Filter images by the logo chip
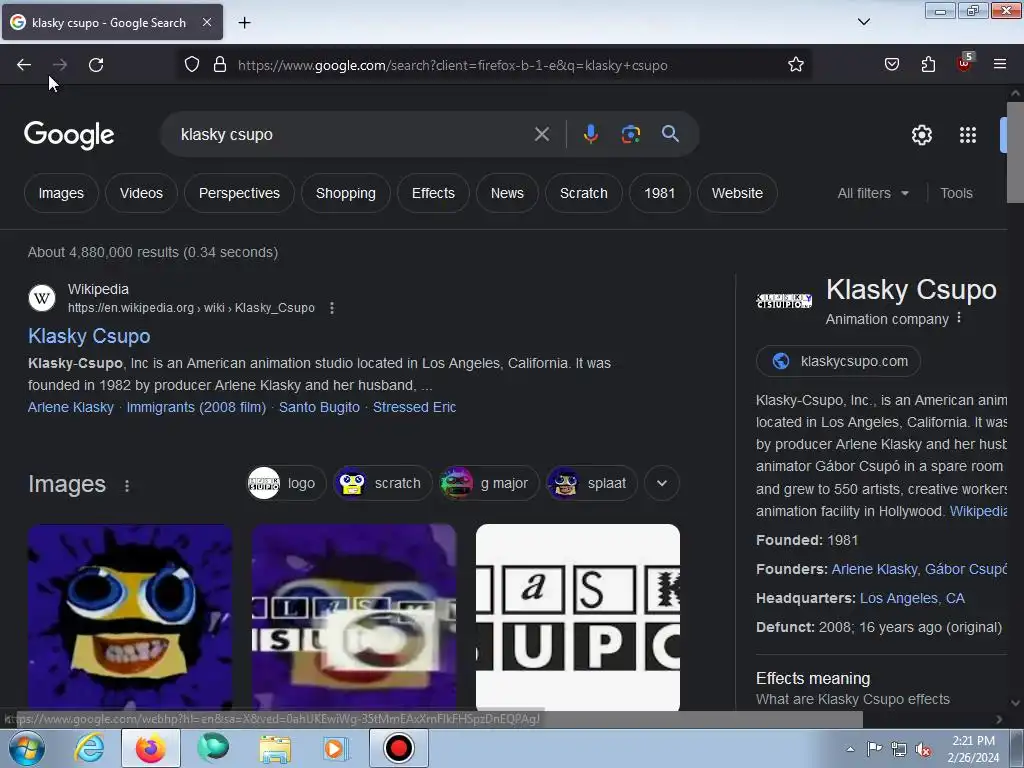The height and width of the screenshot is (768, 1024). coord(286,483)
